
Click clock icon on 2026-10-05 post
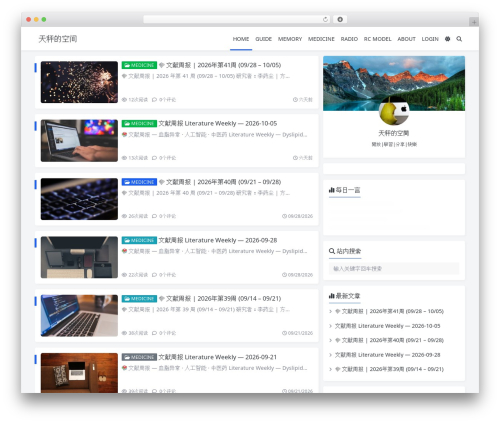[x=295, y=158]
